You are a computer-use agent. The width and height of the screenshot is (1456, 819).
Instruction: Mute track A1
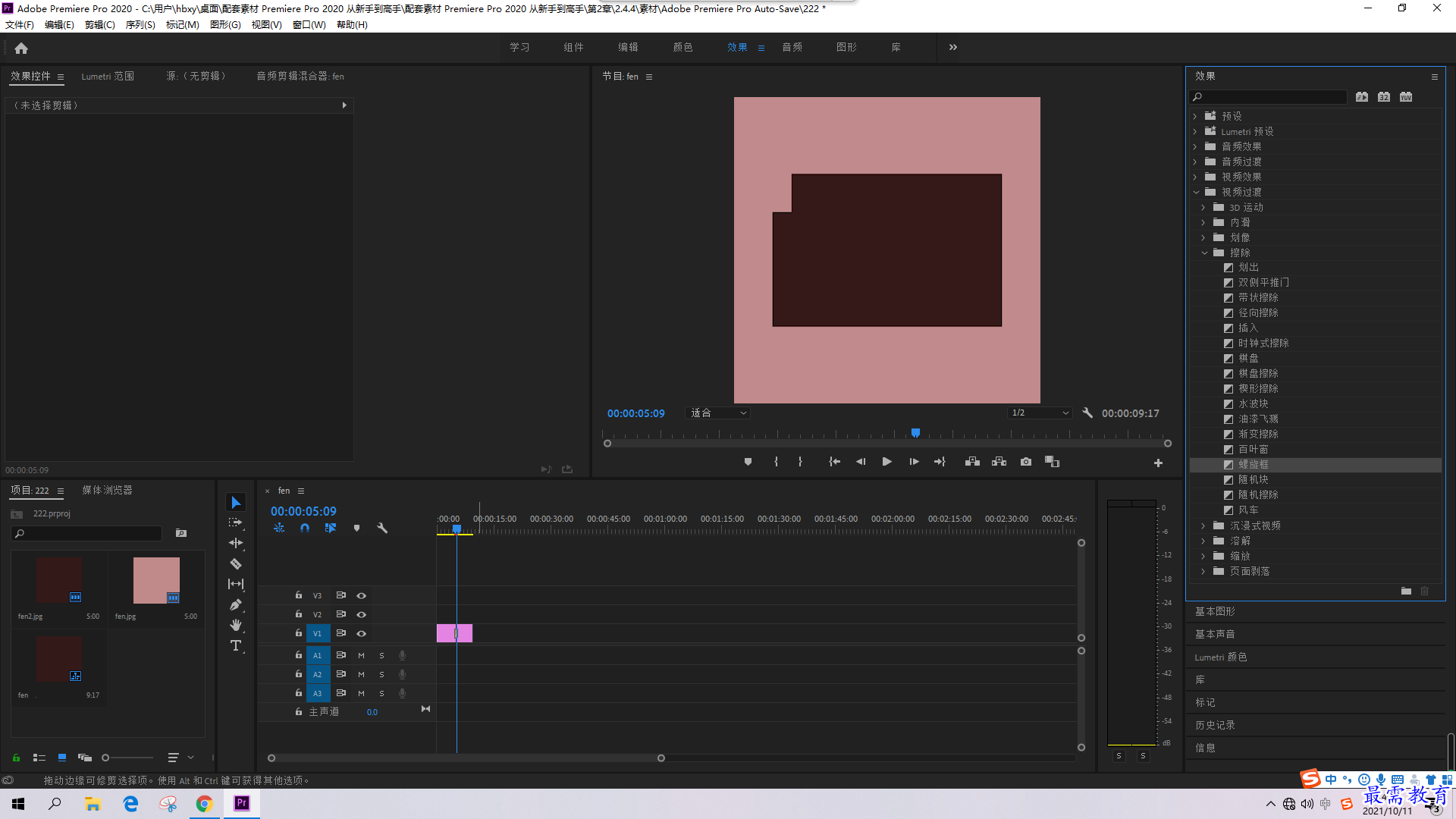[361, 655]
